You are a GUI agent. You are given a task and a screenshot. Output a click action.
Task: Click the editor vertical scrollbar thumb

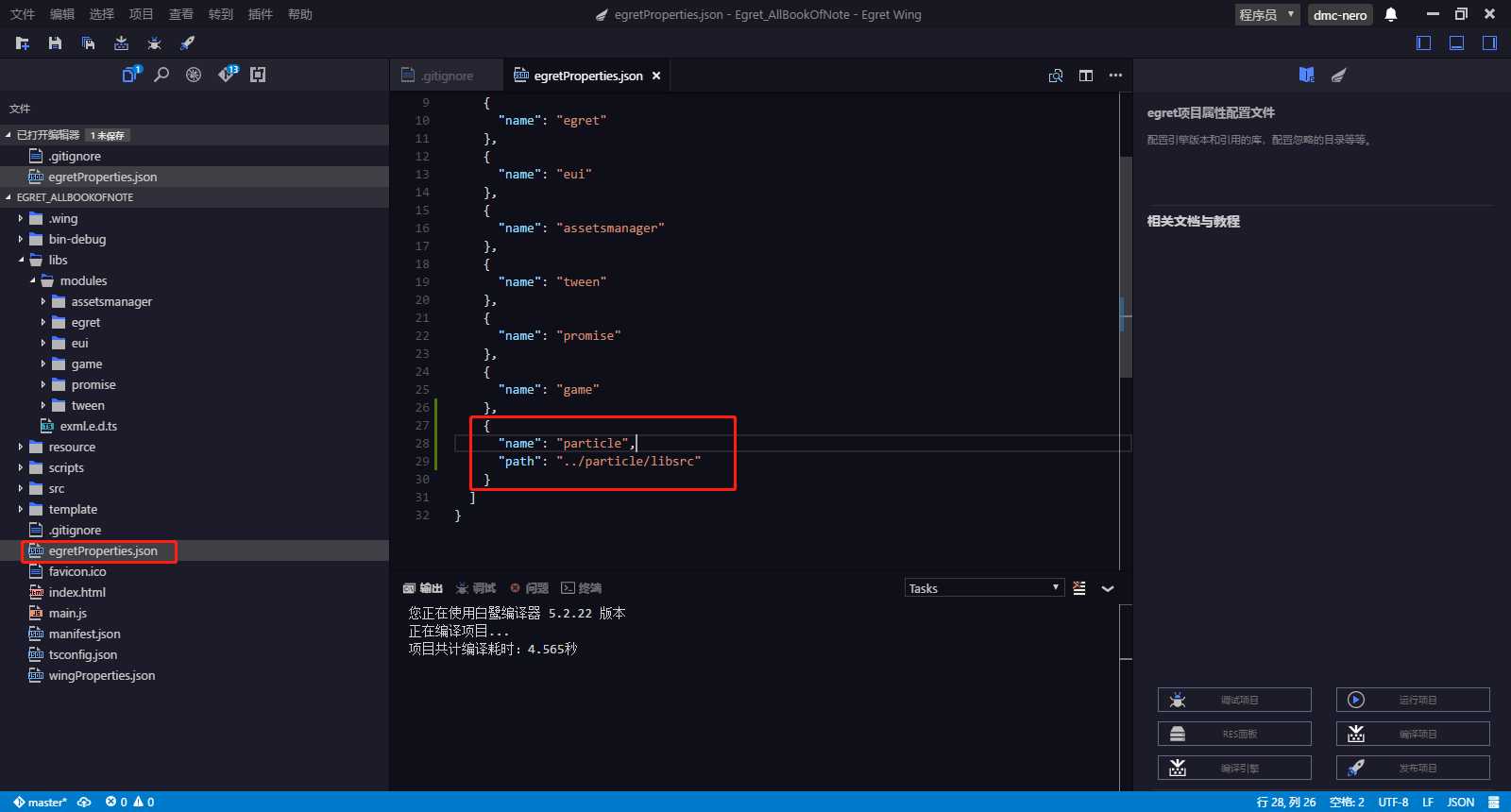(x=1126, y=266)
